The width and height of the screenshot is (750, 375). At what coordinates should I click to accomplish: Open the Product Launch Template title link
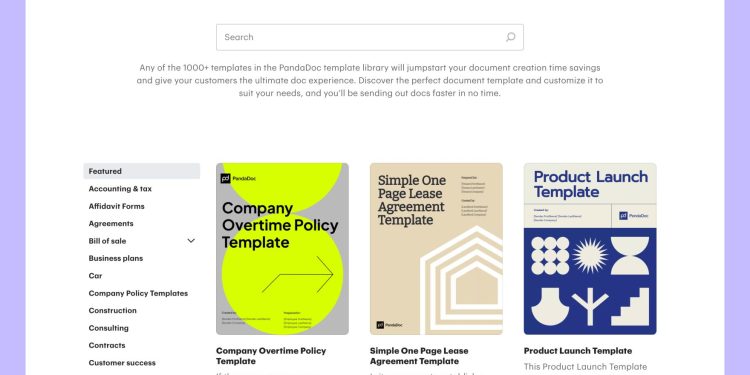[x=578, y=351]
